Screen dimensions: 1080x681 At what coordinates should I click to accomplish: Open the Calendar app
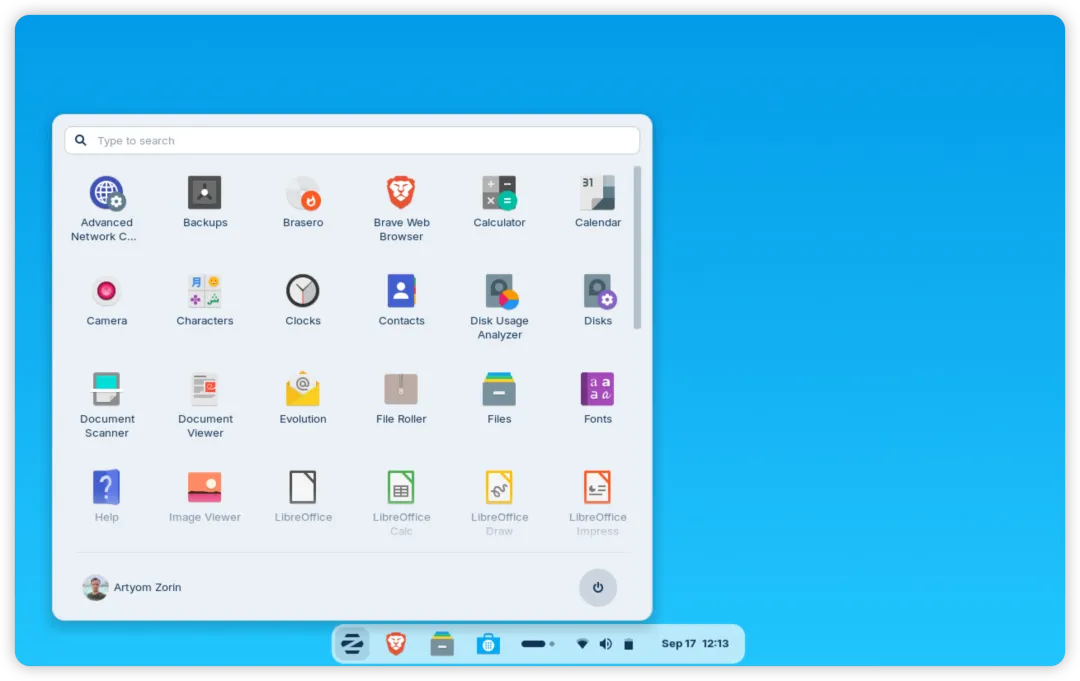point(598,201)
